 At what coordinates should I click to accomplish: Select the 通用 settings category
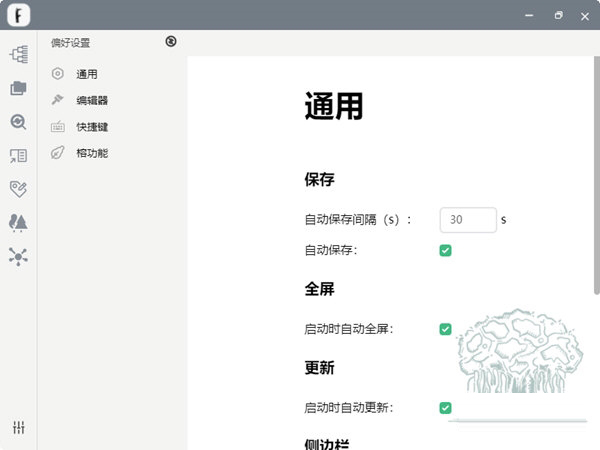[87, 74]
